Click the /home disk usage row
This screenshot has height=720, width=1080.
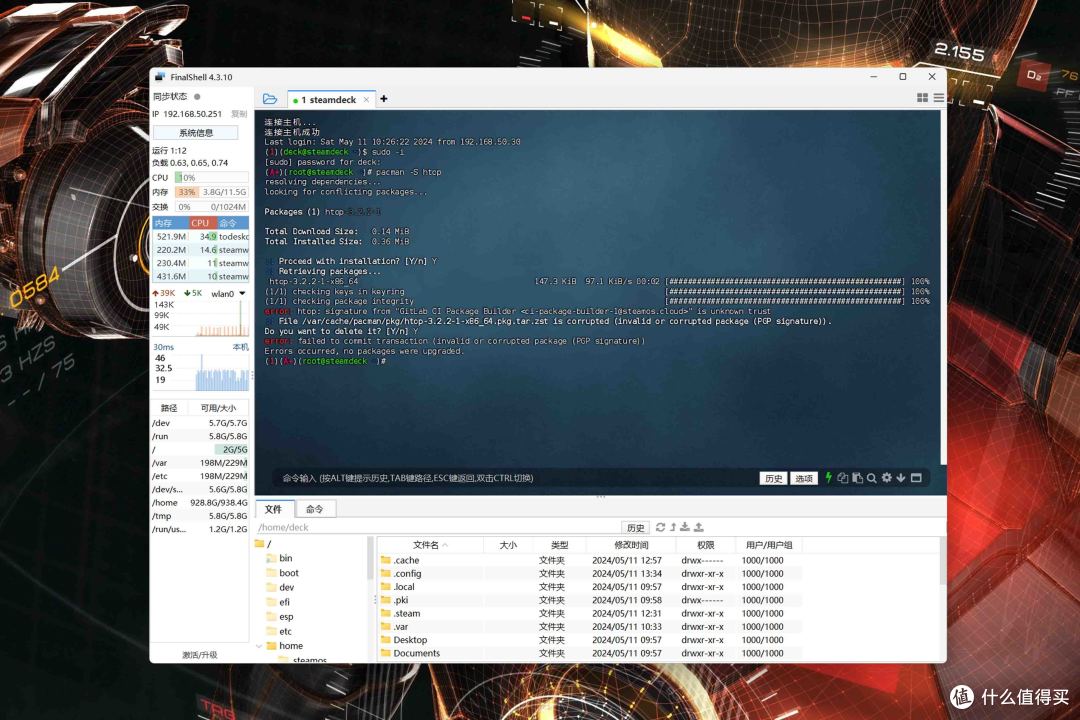(200, 503)
